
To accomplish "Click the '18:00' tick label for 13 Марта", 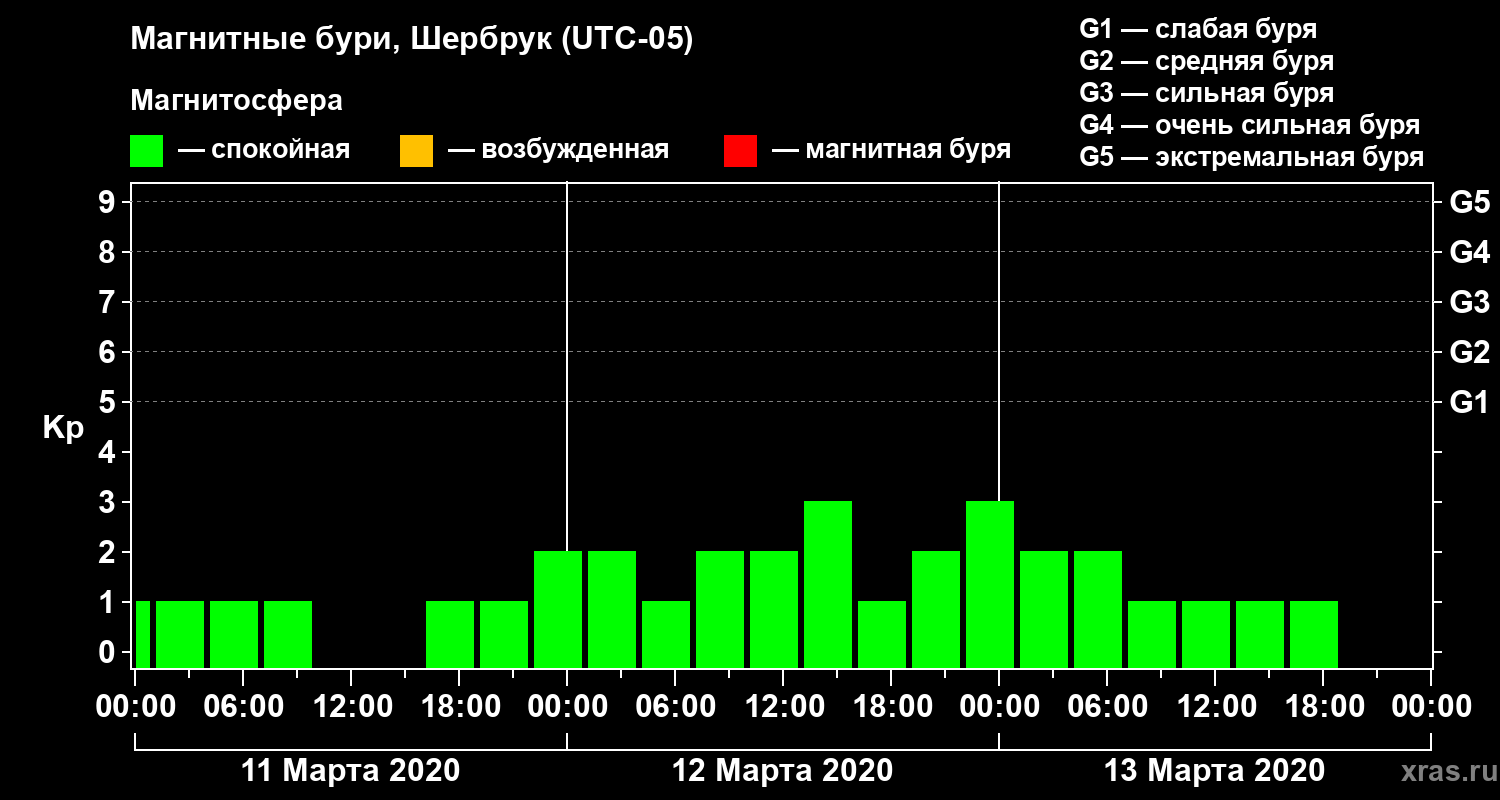I will pyautogui.click(x=1323, y=706).
